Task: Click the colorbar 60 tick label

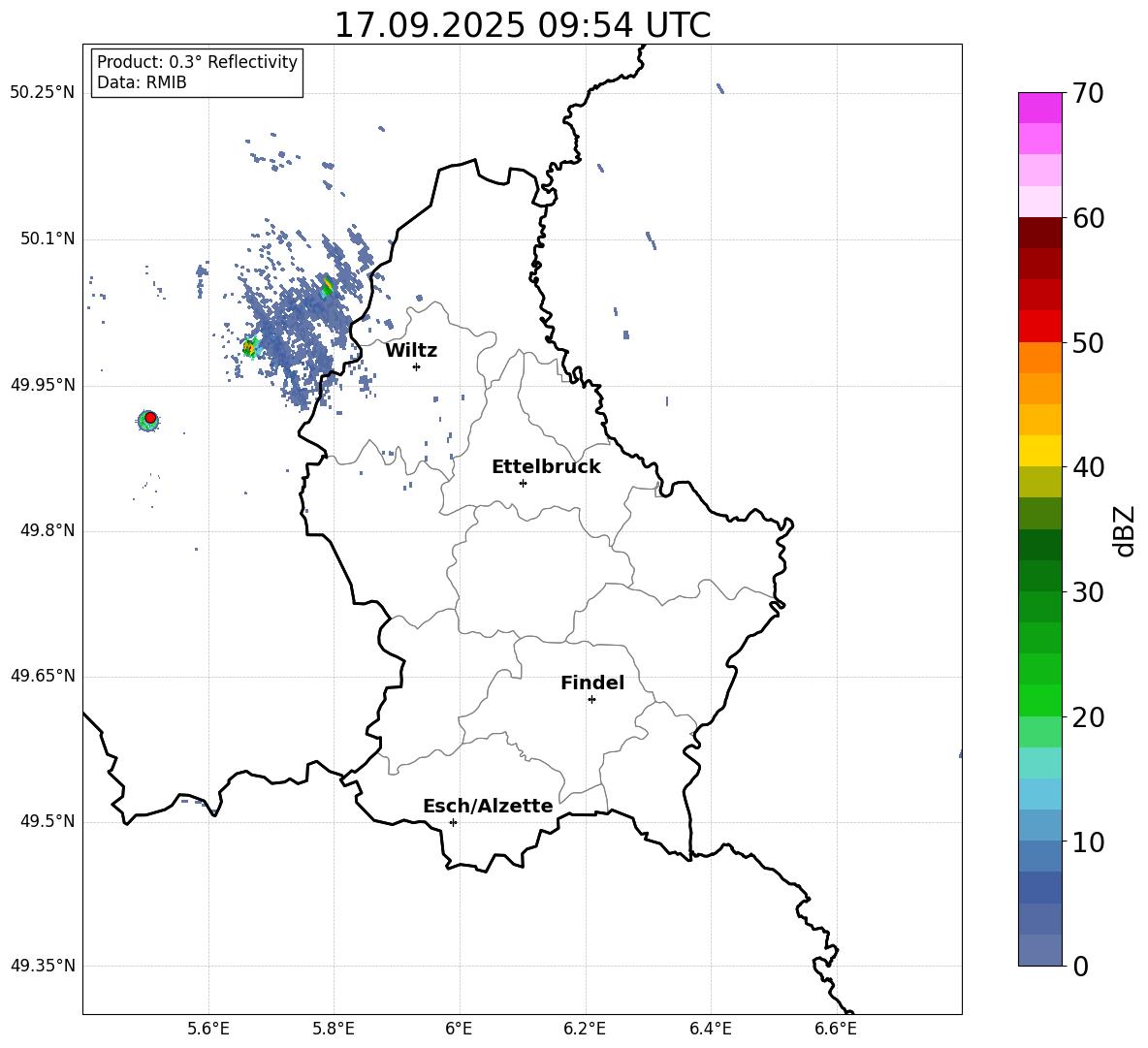Action: click(x=1089, y=217)
